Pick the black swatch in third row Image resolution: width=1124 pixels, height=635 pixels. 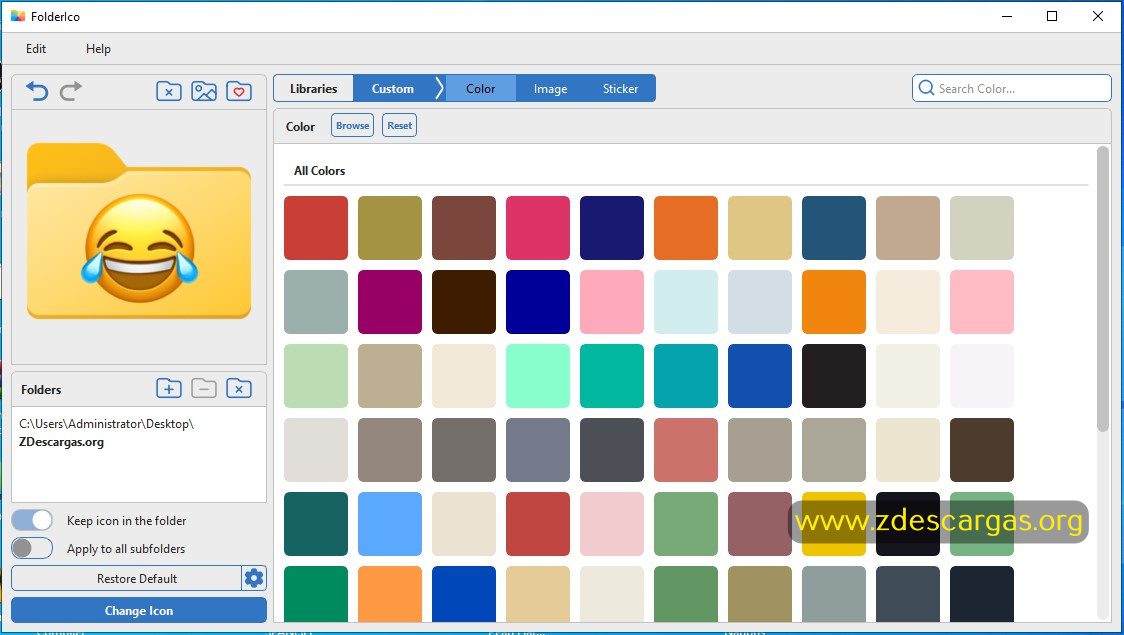(x=834, y=376)
